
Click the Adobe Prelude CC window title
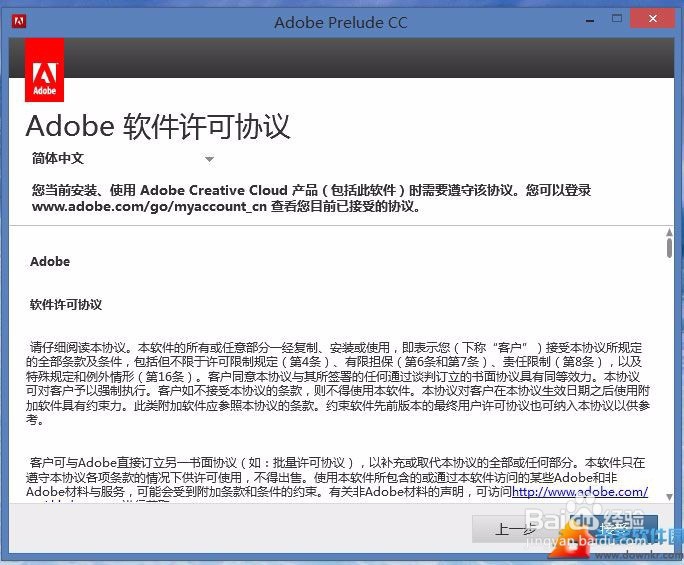[x=341, y=22]
